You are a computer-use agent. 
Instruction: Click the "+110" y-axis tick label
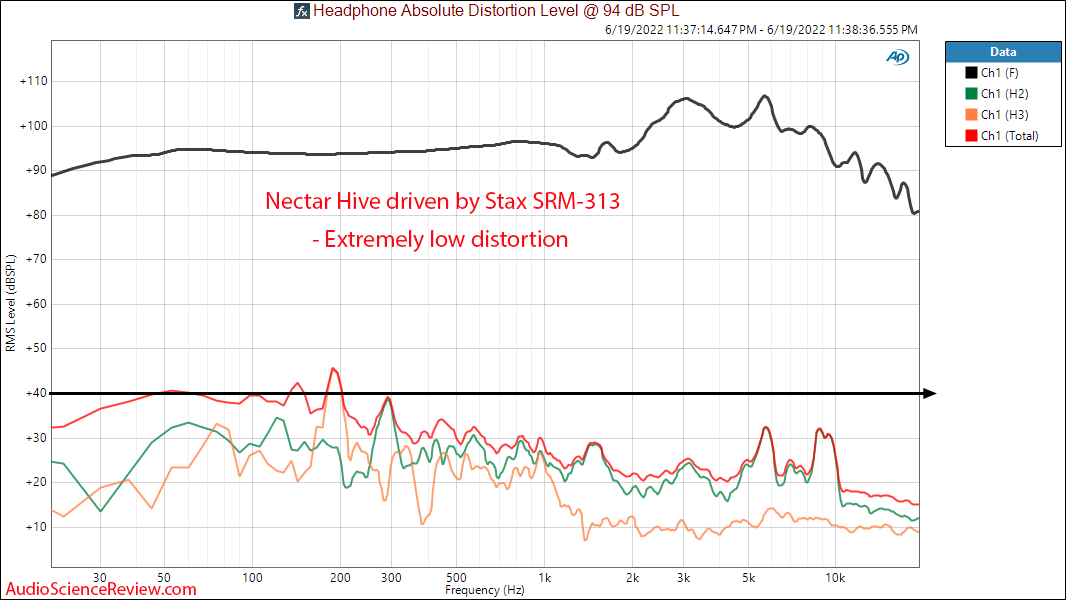coord(34,81)
